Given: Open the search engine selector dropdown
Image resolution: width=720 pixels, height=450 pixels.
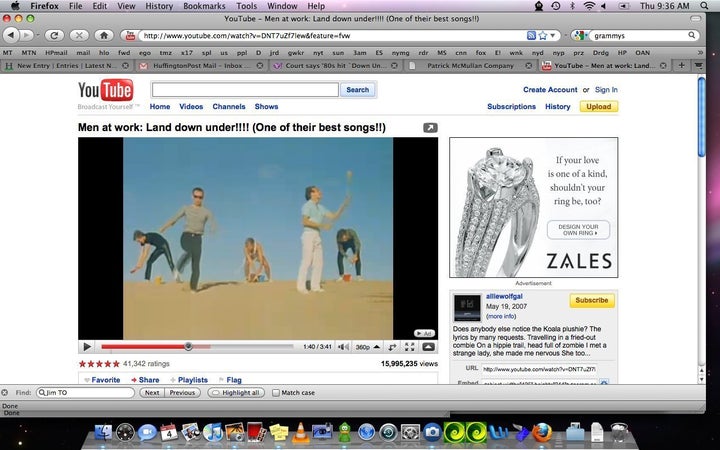Looking at the screenshot, I should pyautogui.click(x=581, y=35).
